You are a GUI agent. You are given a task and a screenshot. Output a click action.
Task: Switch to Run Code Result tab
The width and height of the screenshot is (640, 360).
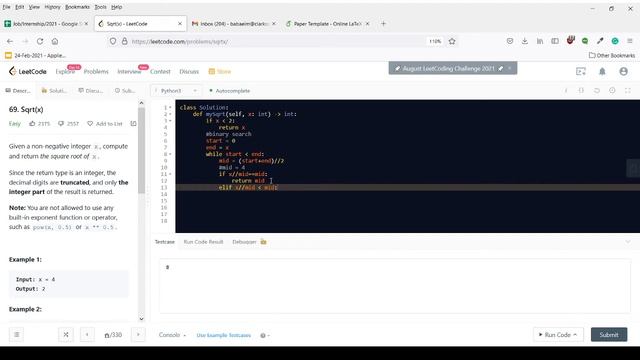click(x=203, y=242)
